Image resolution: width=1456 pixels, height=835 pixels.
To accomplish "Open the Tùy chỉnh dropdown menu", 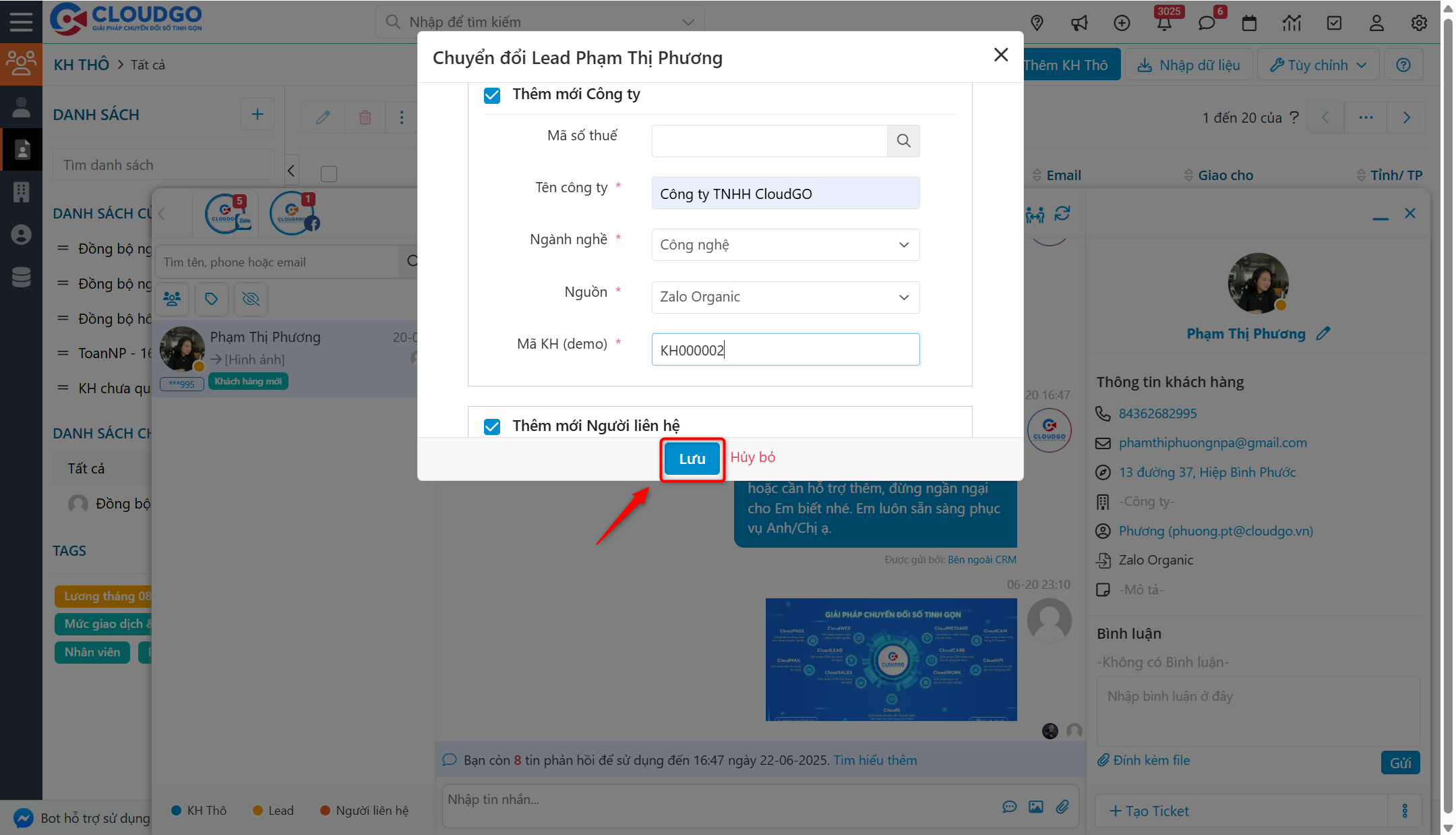I will (1318, 65).
